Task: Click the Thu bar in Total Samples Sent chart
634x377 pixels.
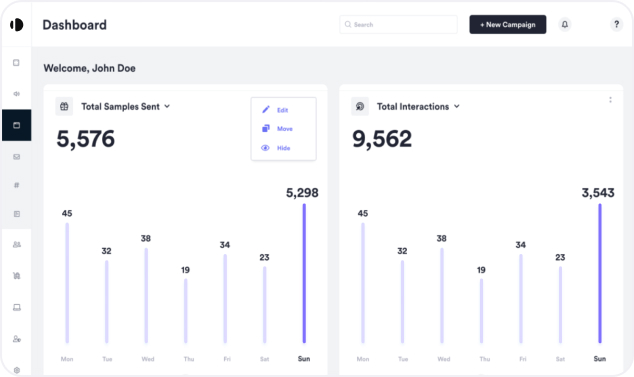Action: coord(186,311)
